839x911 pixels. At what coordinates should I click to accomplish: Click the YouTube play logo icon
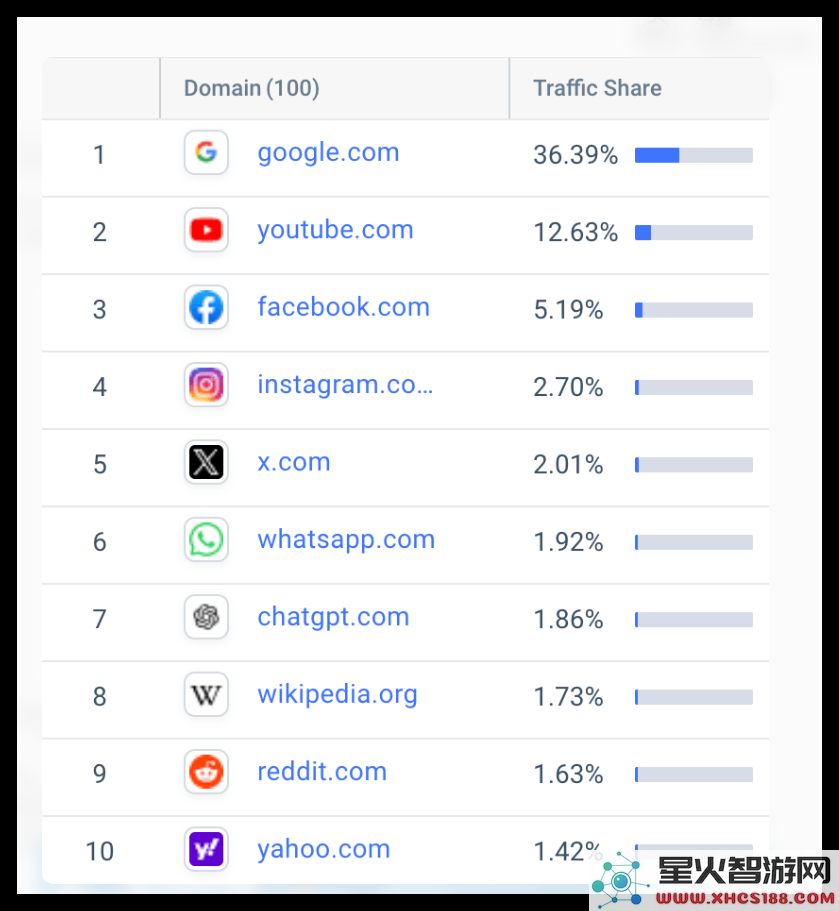tap(206, 230)
